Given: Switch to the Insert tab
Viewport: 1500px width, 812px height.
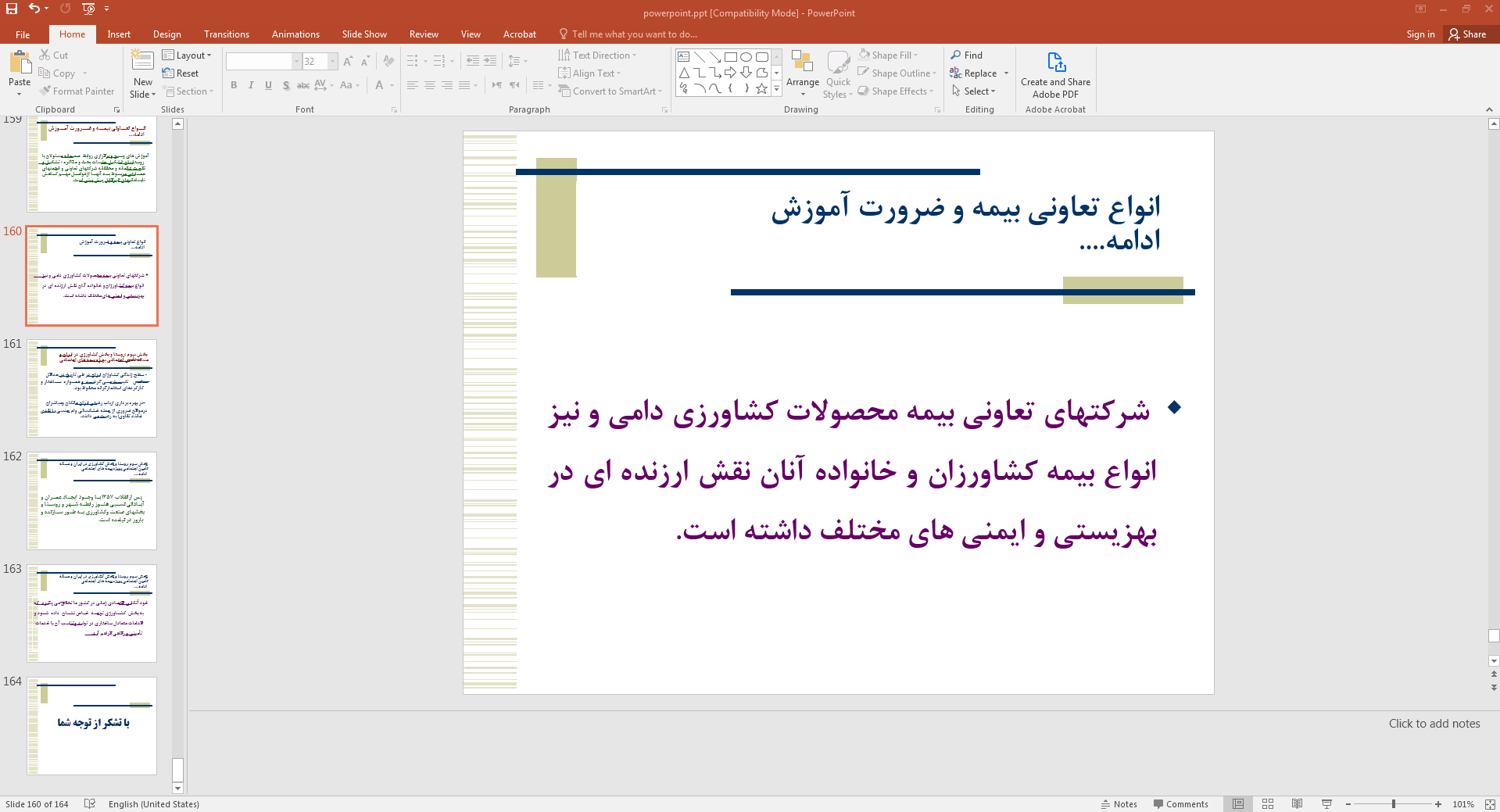Looking at the screenshot, I should pyautogui.click(x=119, y=34).
